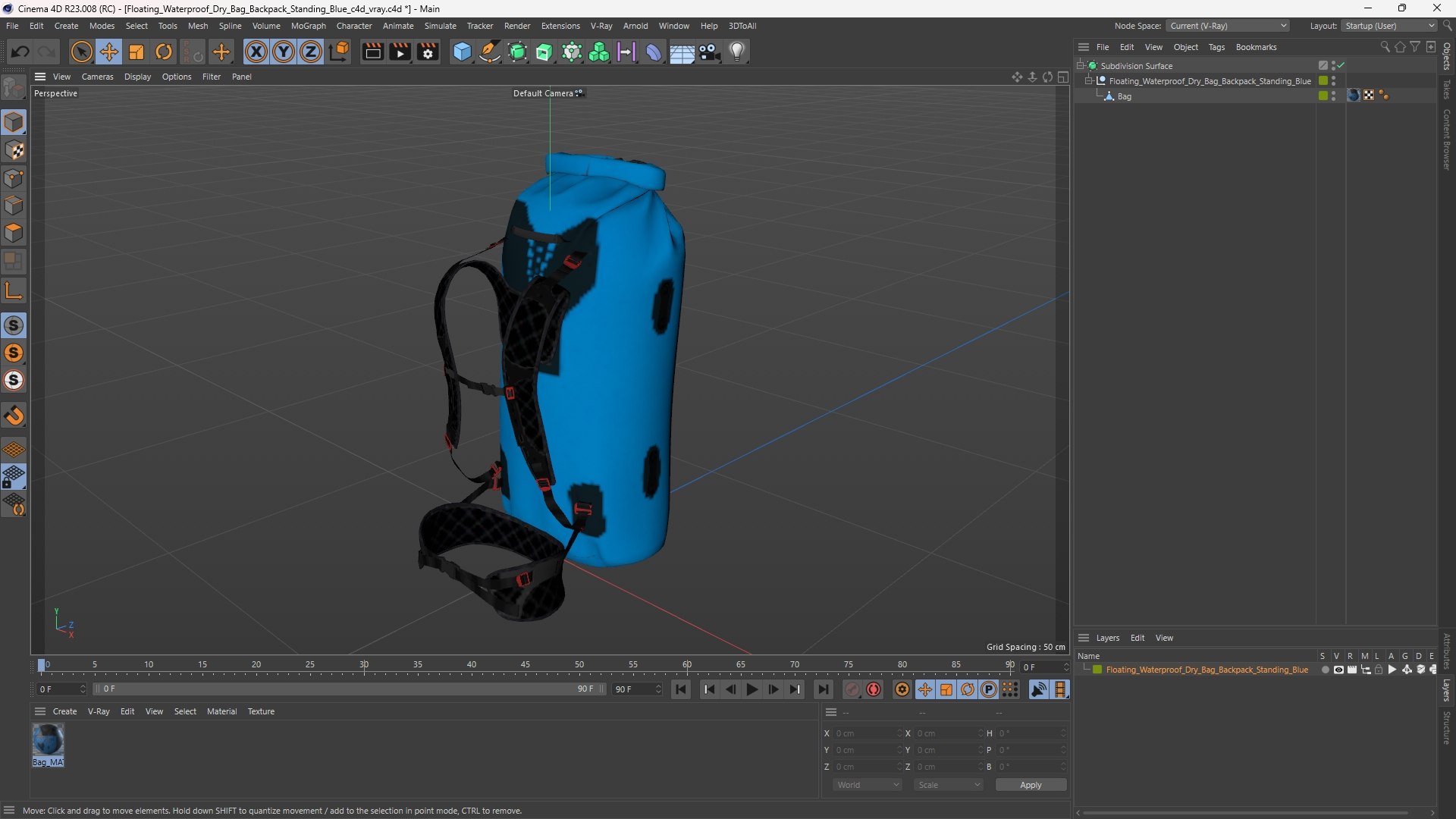
Task: Click frame 30 on timeline ruler
Action: coord(364,665)
